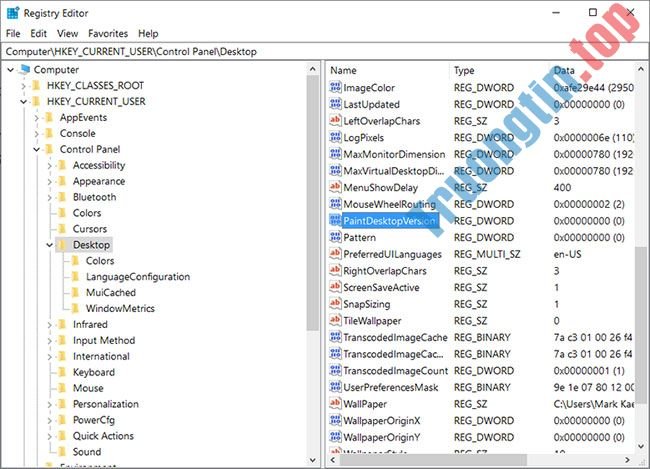Click the values pane horizontal scroll right arrow
This screenshot has width=650, height=469.
628,460
